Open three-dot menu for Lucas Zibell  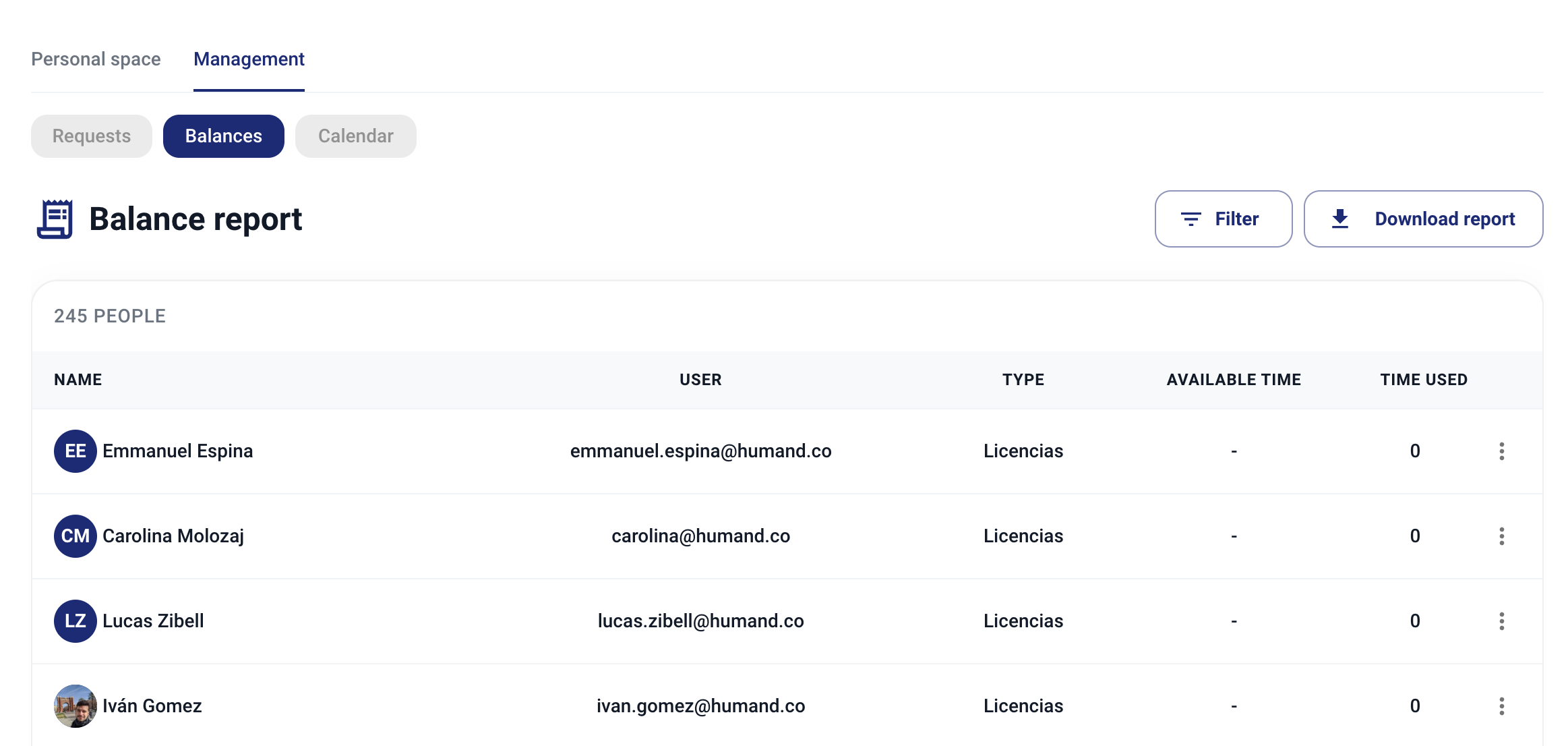pyautogui.click(x=1501, y=621)
